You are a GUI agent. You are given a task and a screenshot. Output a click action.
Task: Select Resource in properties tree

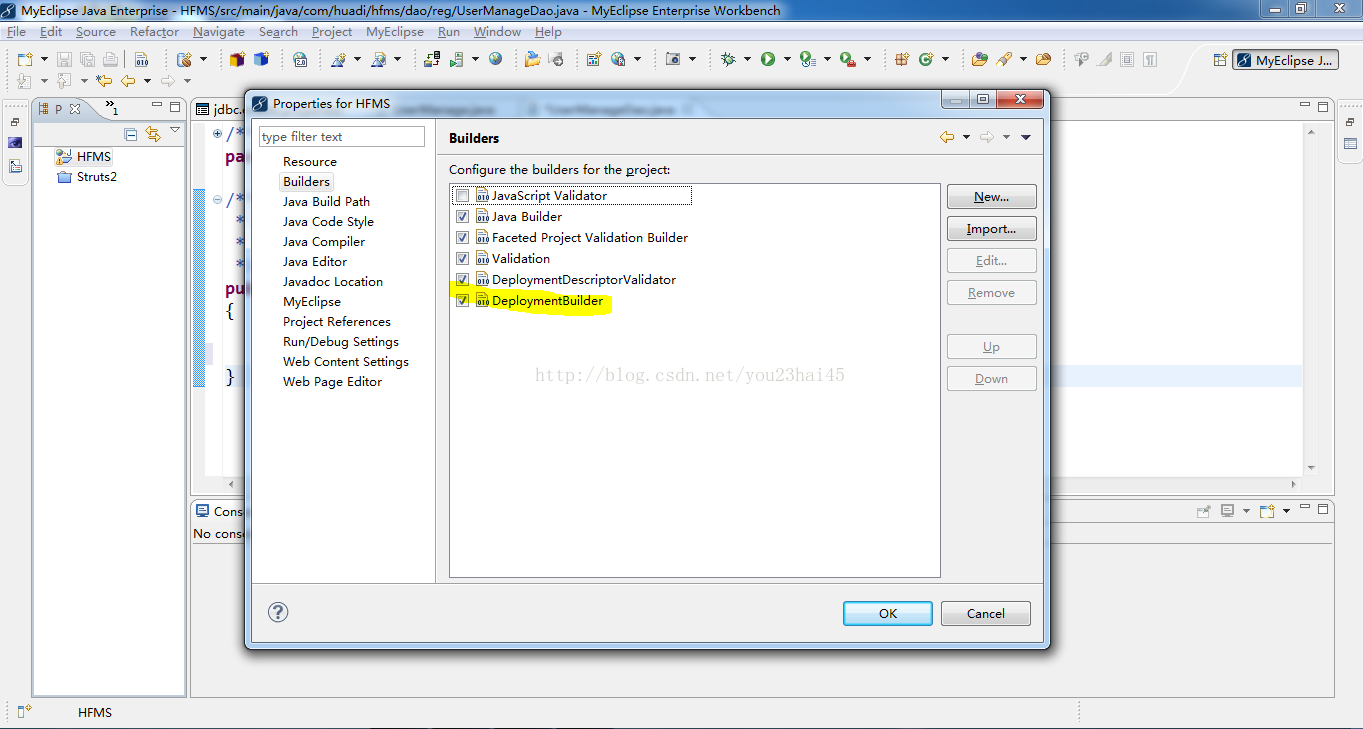(x=310, y=161)
